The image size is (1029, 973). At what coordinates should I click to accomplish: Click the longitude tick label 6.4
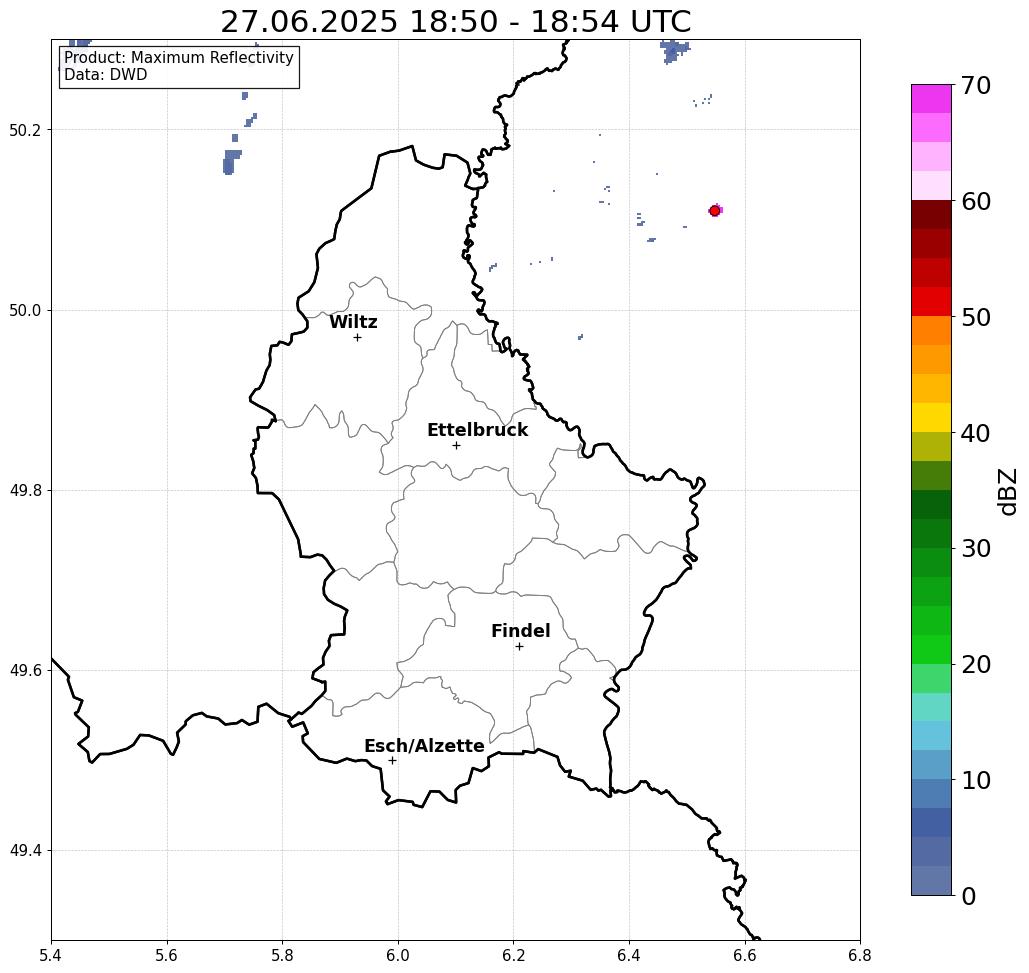coord(629,955)
